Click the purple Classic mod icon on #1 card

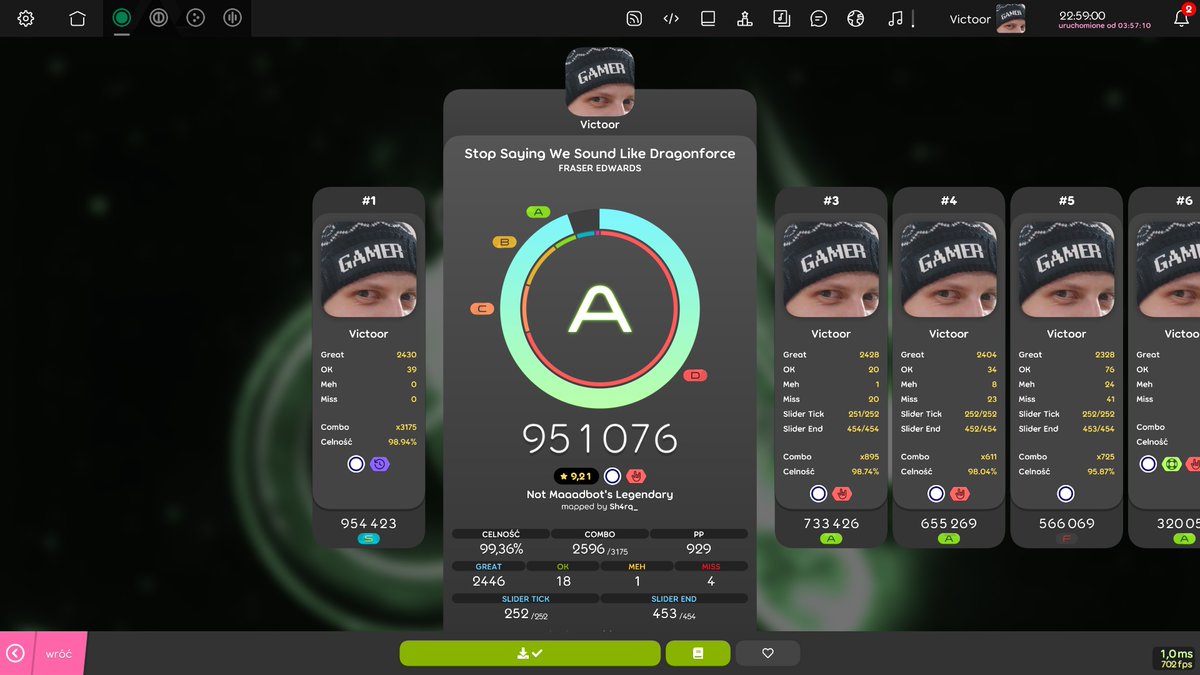[x=379, y=464]
